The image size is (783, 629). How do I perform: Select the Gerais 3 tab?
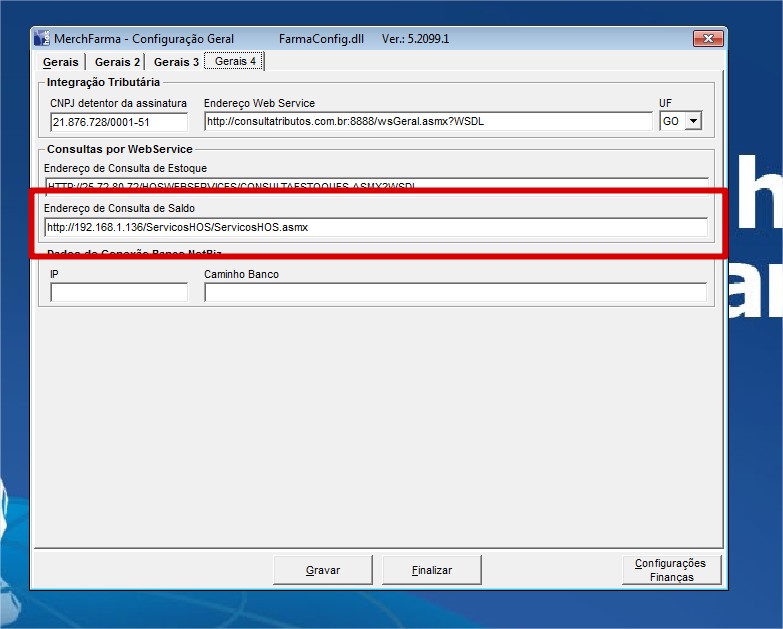pos(176,62)
